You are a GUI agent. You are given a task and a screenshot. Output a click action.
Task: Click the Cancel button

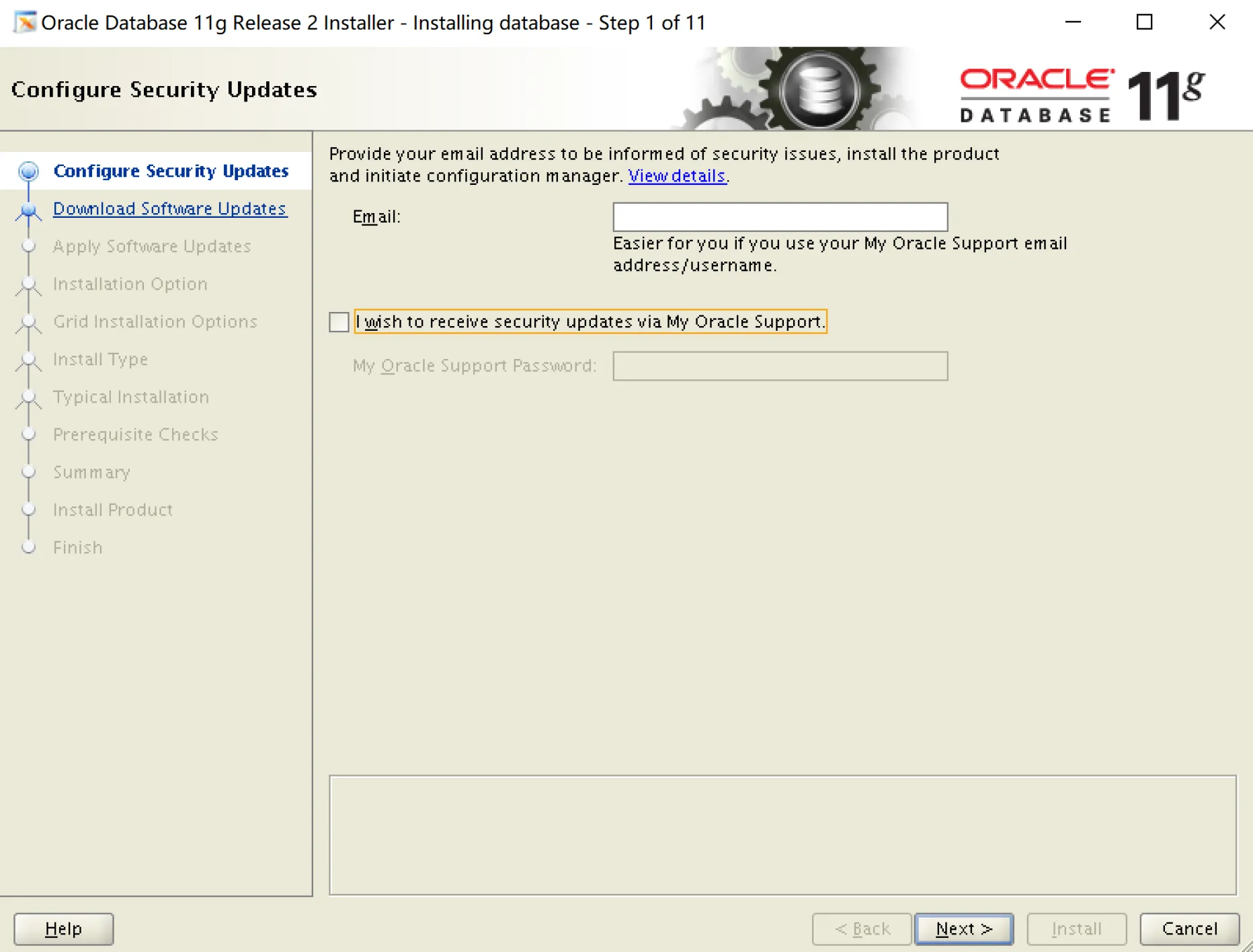tap(1189, 928)
